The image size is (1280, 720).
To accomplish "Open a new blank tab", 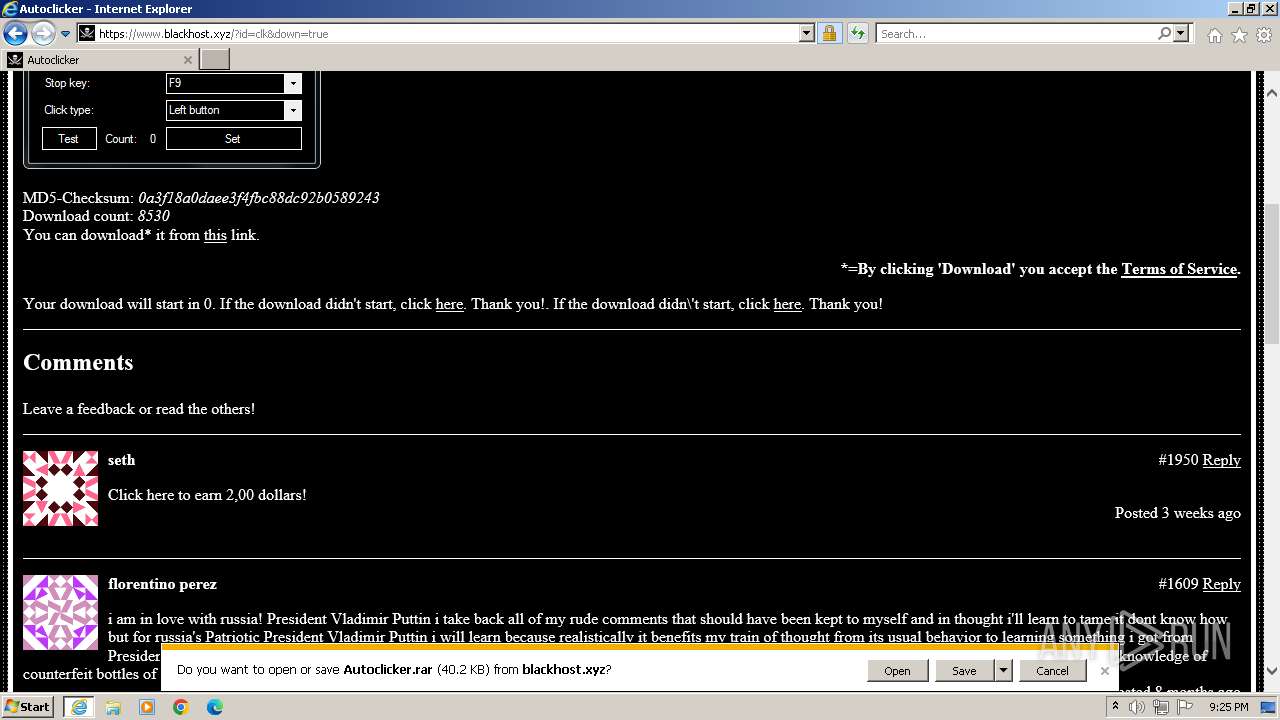I will (215, 60).
